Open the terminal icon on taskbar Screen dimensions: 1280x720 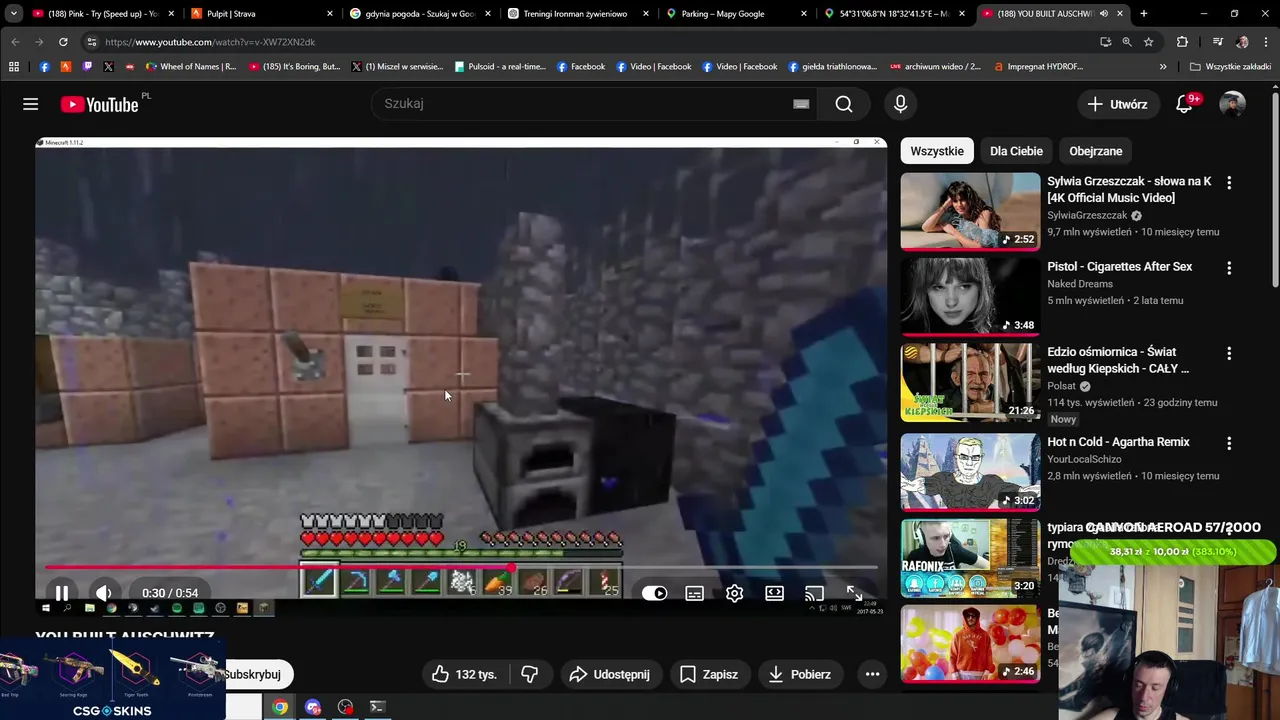pos(377,707)
